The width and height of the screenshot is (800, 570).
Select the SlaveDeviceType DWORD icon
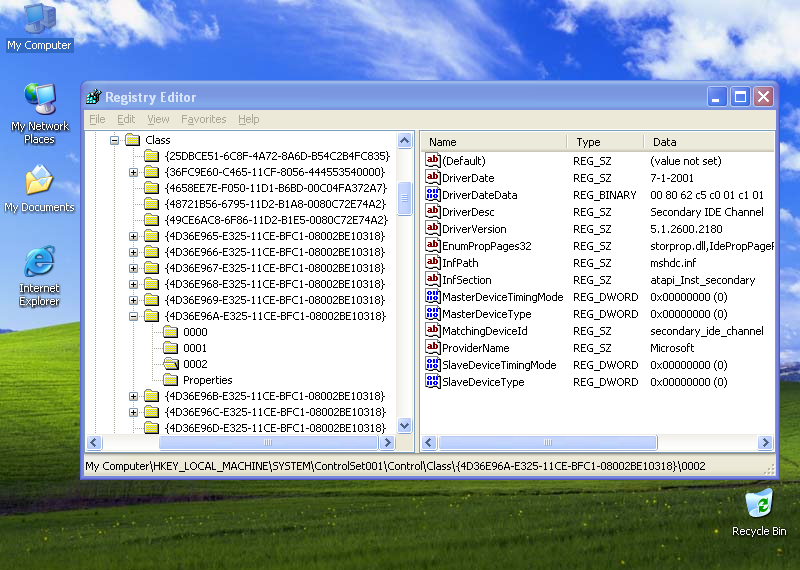(432, 382)
